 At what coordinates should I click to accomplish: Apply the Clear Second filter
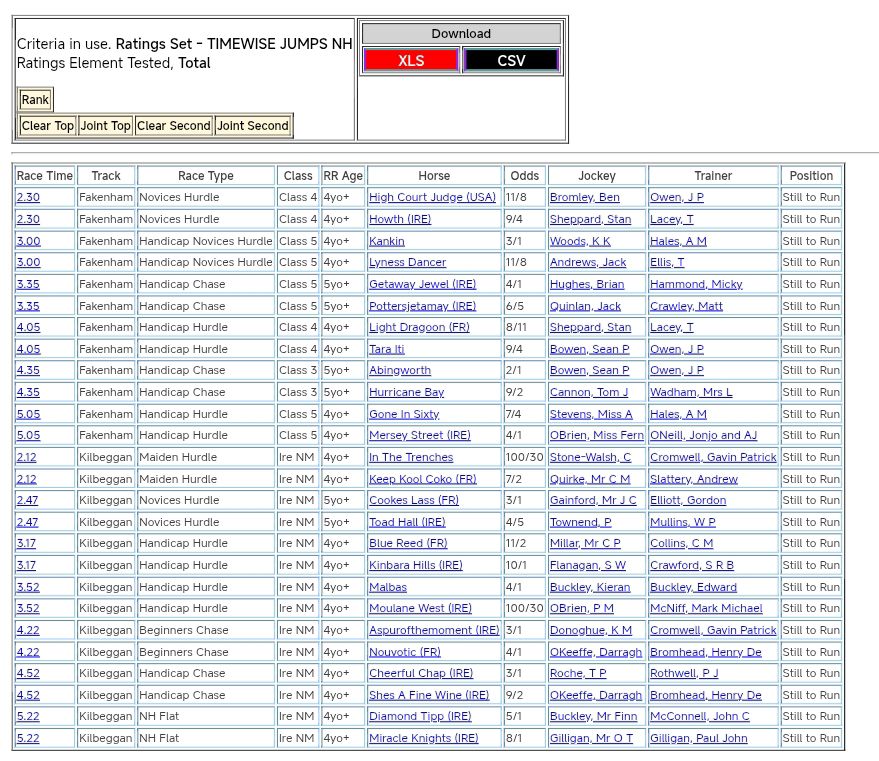pos(173,126)
